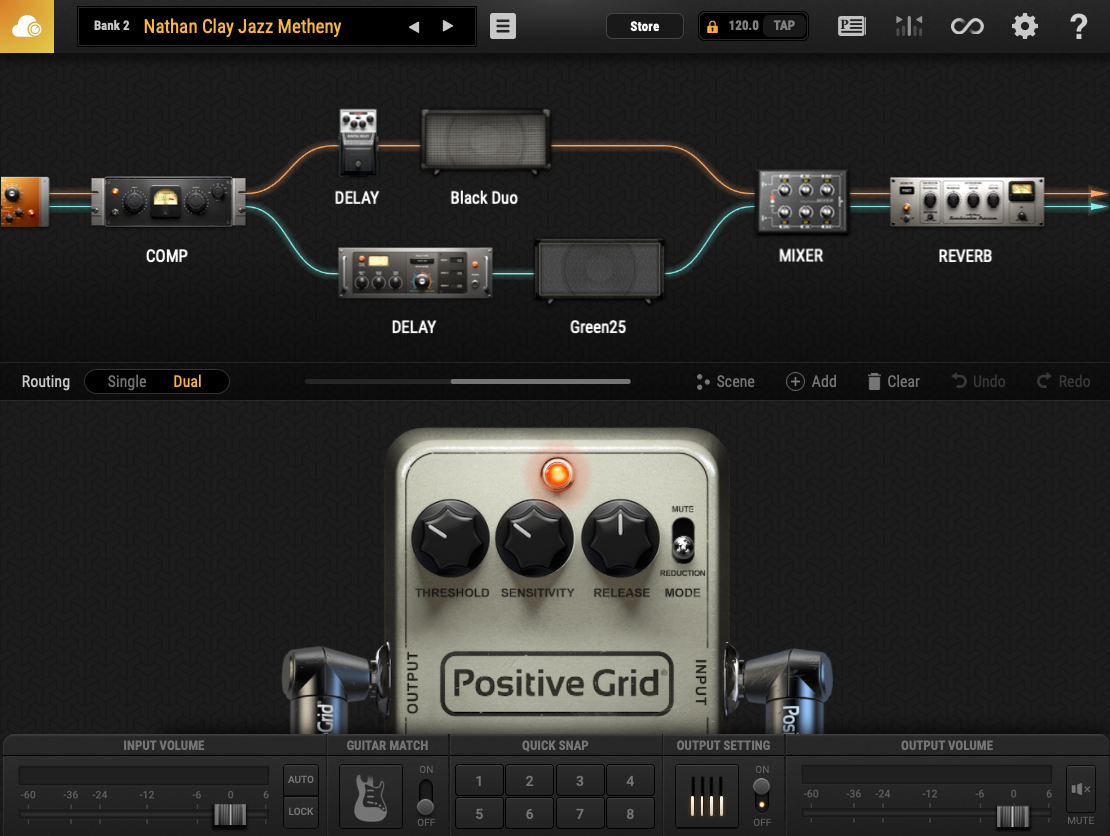This screenshot has height=836, width=1110.
Task: Tap the TAP tempo button
Action: tap(784, 25)
